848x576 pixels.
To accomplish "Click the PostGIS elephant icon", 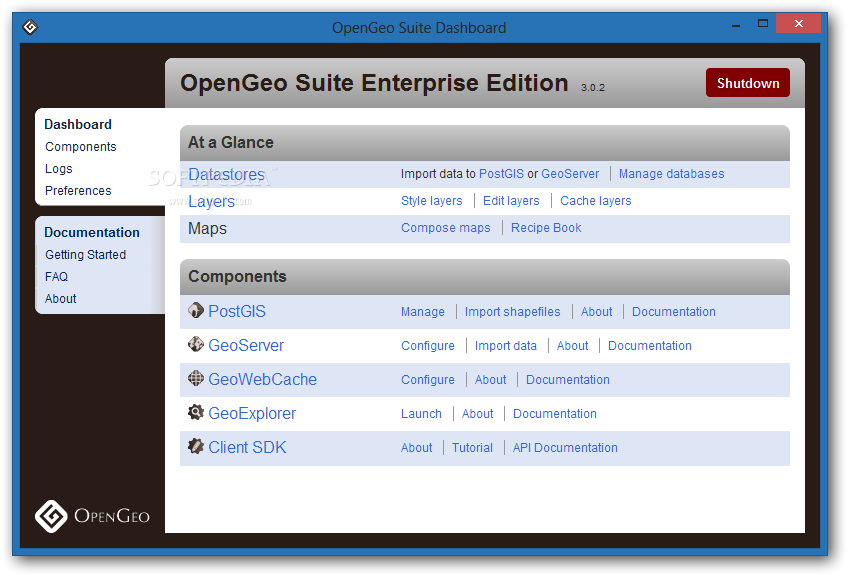I will (195, 310).
